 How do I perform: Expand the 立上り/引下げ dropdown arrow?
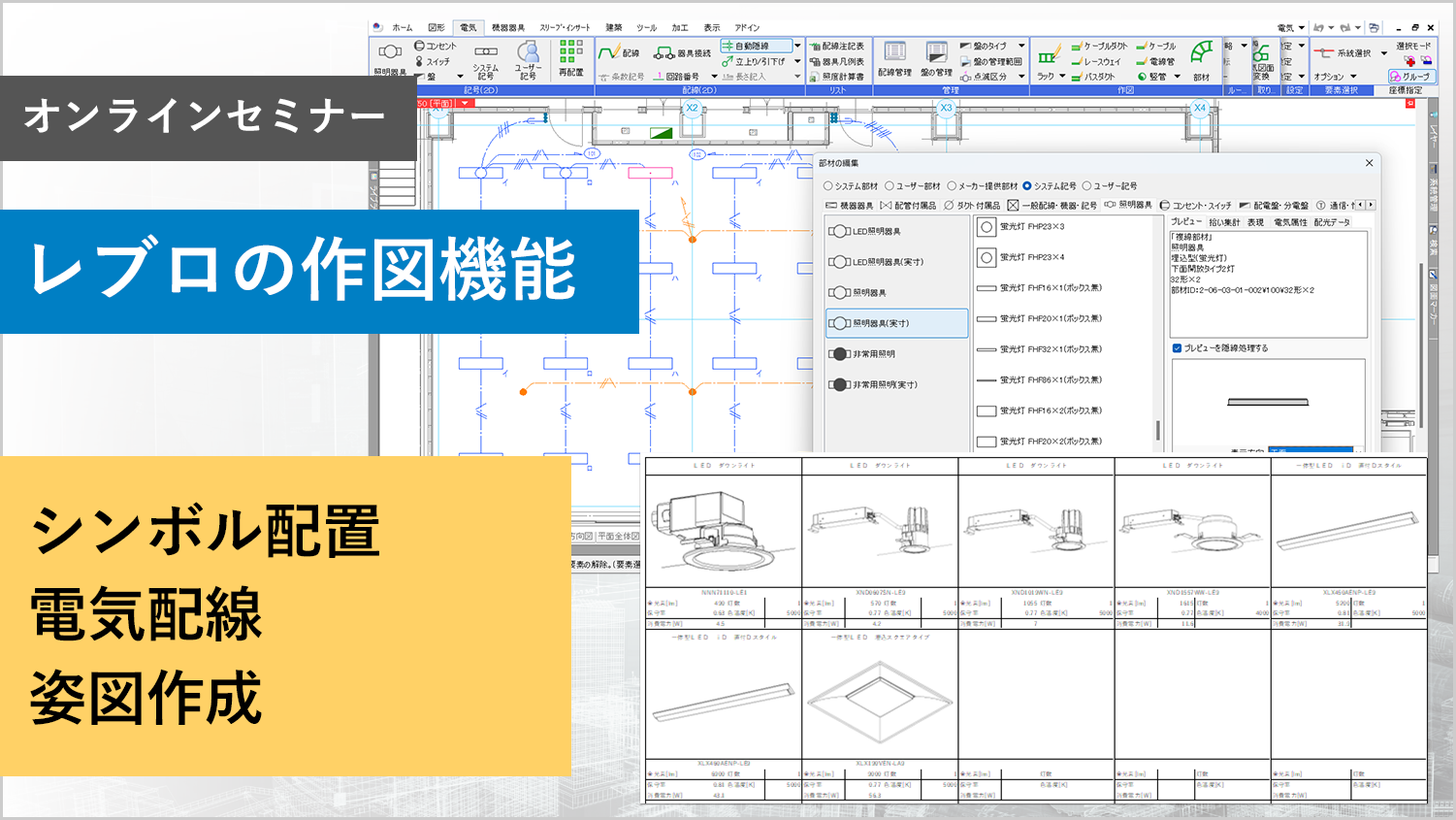(x=797, y=61)
